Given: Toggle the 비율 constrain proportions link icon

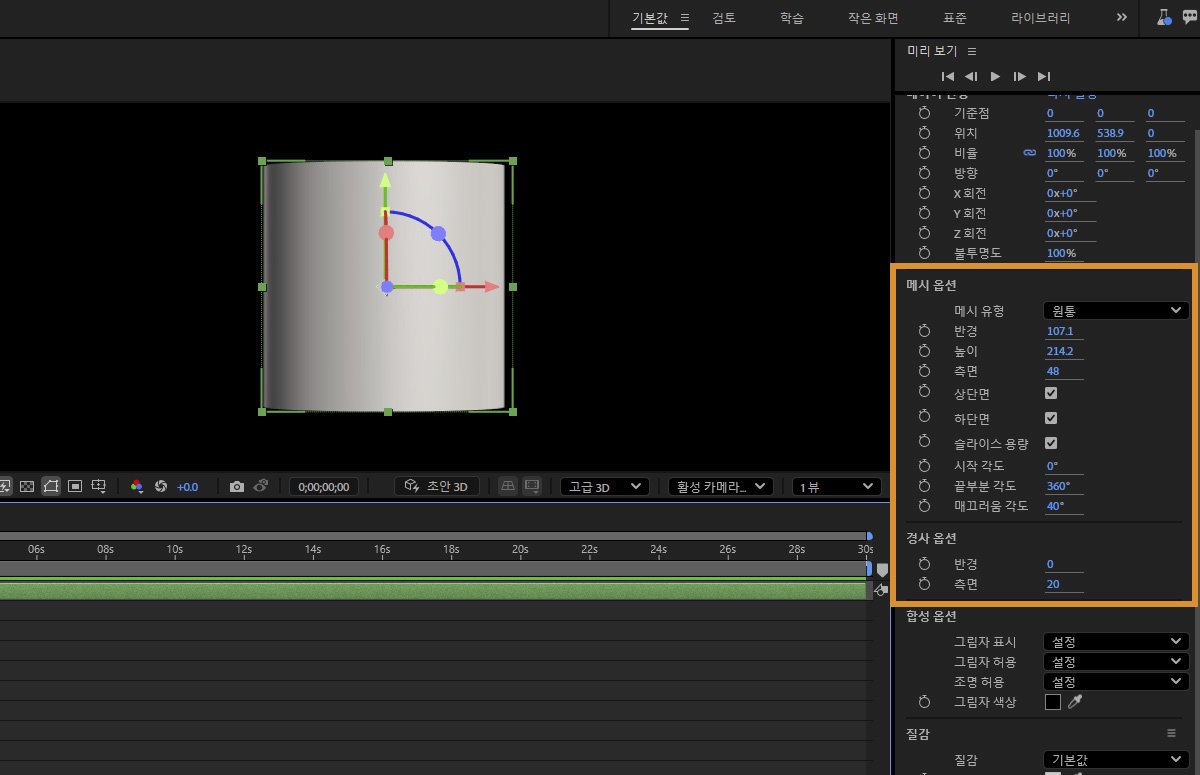Looking at the screenshot, I should pyautogui.click(x=1029, y=153).
